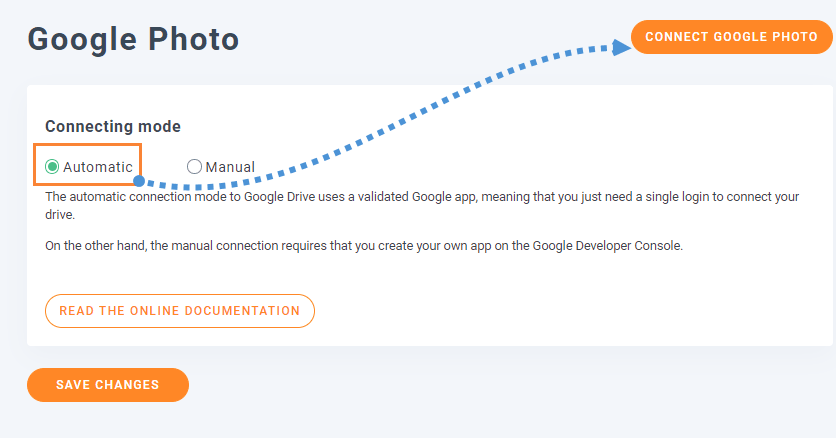Choose the Manual connecting mode radio button
This screenshot has height=438, width=836.
(194, 167)
